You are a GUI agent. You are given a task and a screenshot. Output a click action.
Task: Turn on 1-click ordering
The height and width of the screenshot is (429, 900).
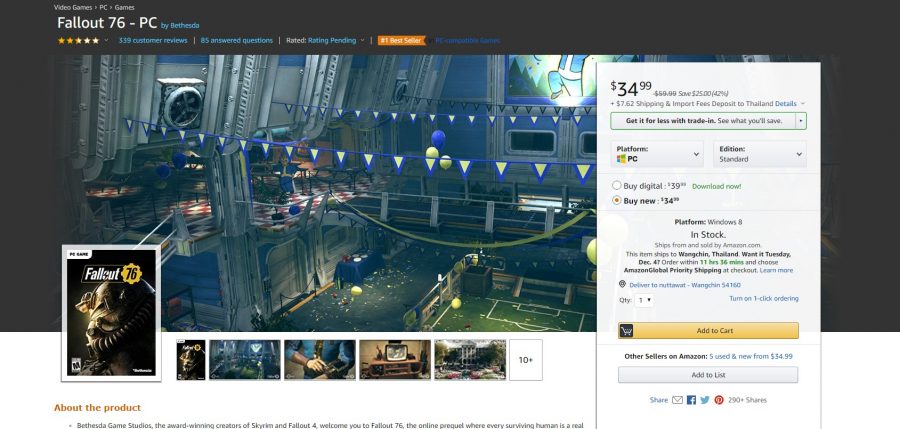coord(763,298)
